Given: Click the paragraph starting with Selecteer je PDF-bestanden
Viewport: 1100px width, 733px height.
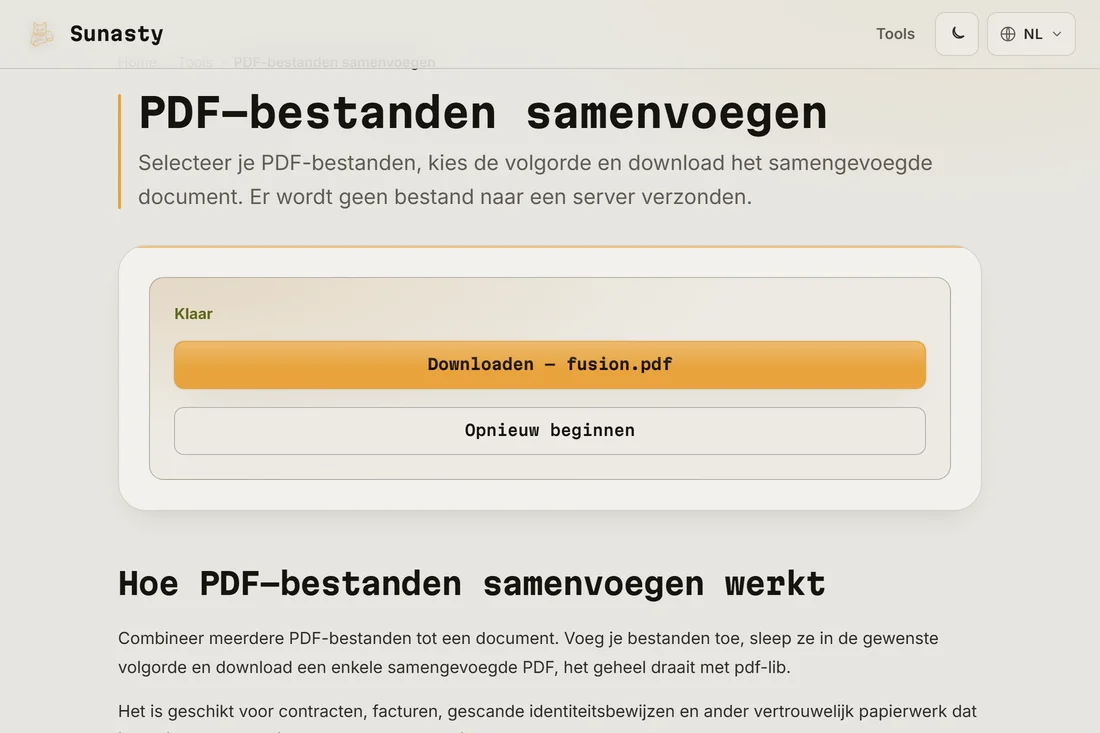Looking at the screenshot, I should point(535,180).
